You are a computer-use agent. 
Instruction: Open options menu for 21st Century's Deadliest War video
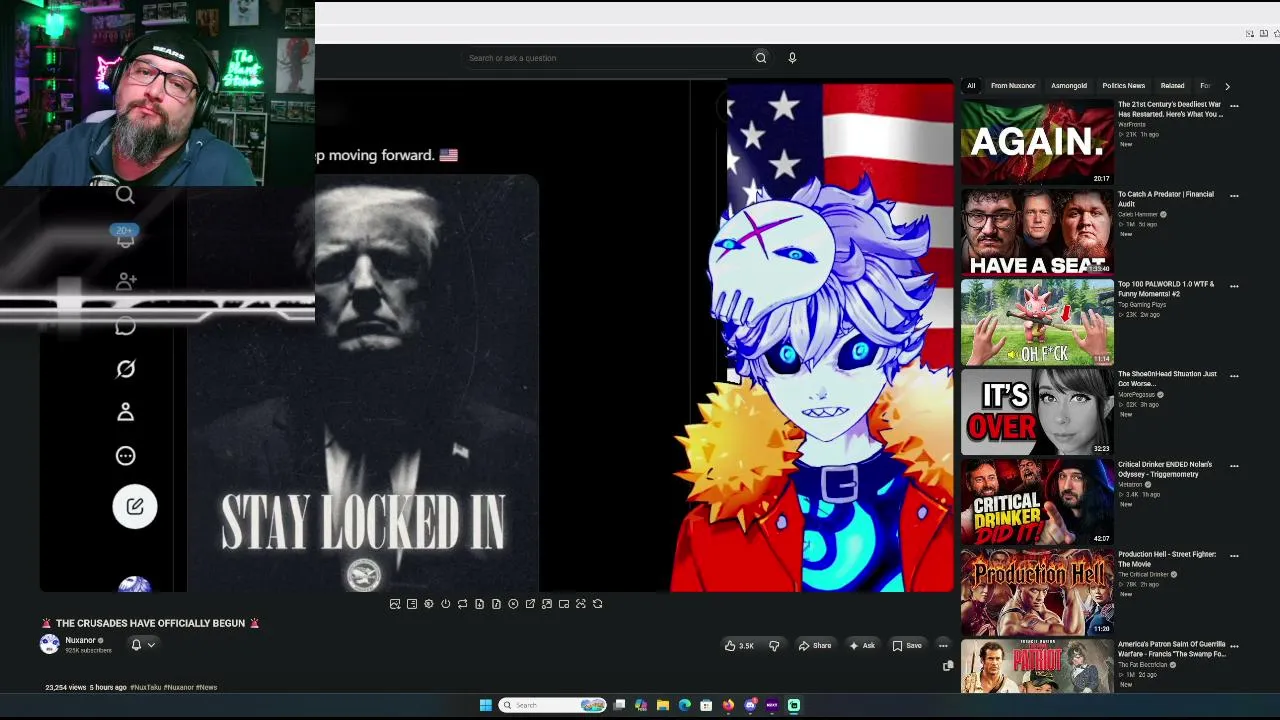1234,106
